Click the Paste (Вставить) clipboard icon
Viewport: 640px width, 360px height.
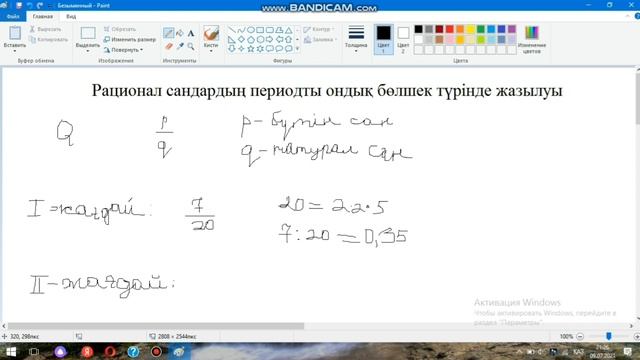tap(15, 33)
